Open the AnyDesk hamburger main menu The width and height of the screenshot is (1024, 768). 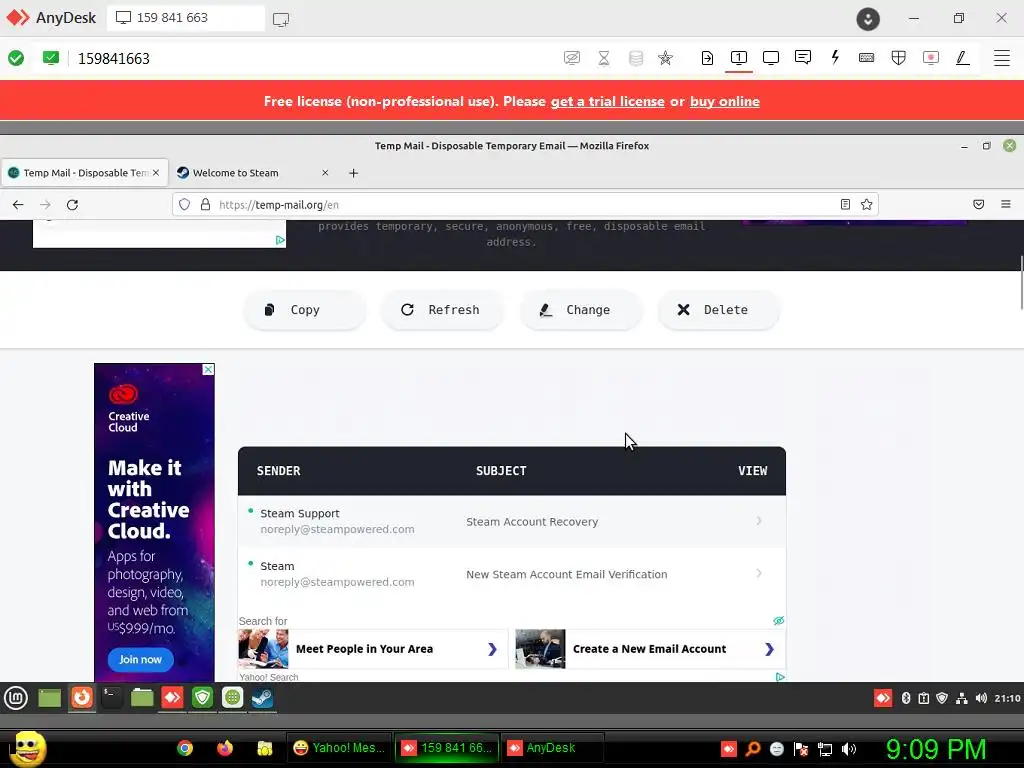(x=1002, y=58)
